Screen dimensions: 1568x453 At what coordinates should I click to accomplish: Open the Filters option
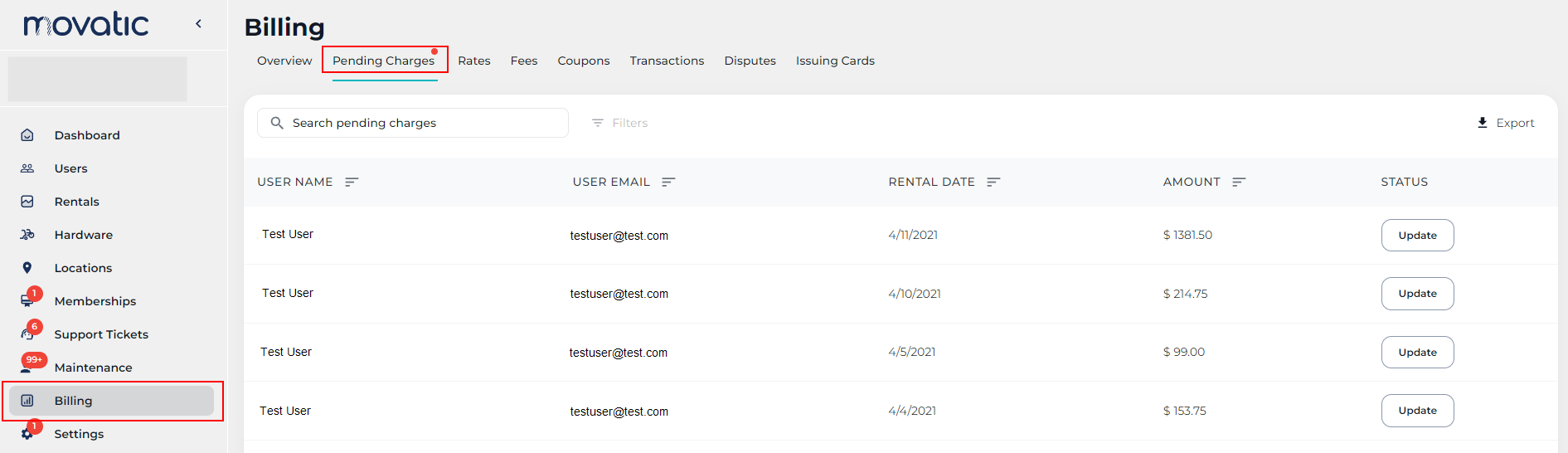620,123
